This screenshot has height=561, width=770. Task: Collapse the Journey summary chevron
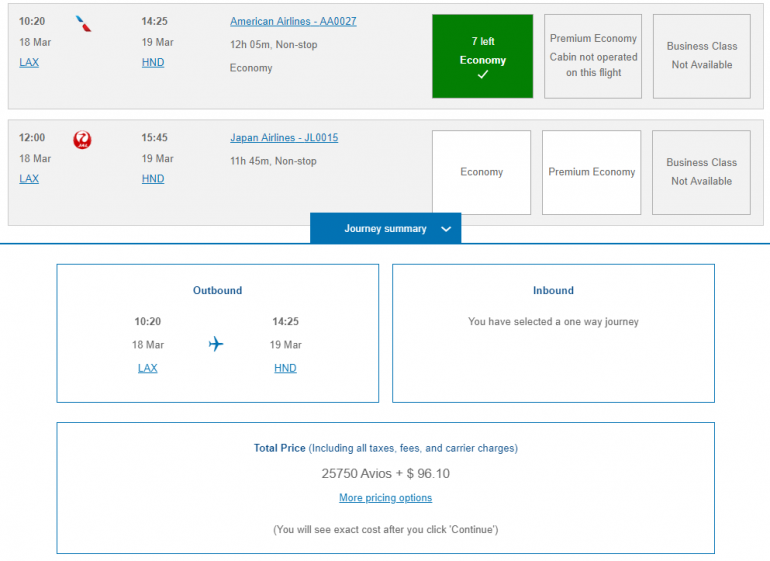click(445, 229)
